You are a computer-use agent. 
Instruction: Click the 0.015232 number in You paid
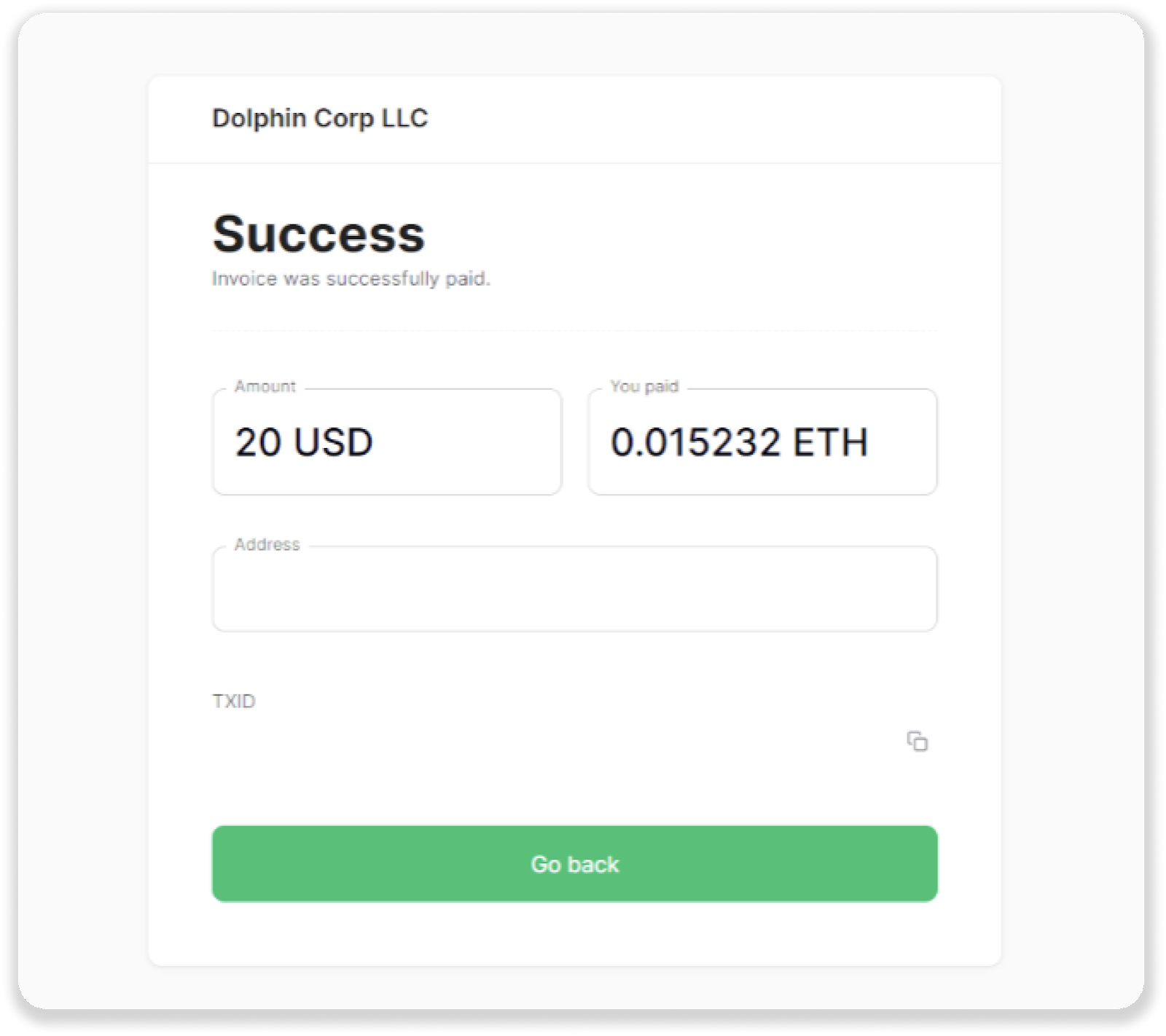695,442
